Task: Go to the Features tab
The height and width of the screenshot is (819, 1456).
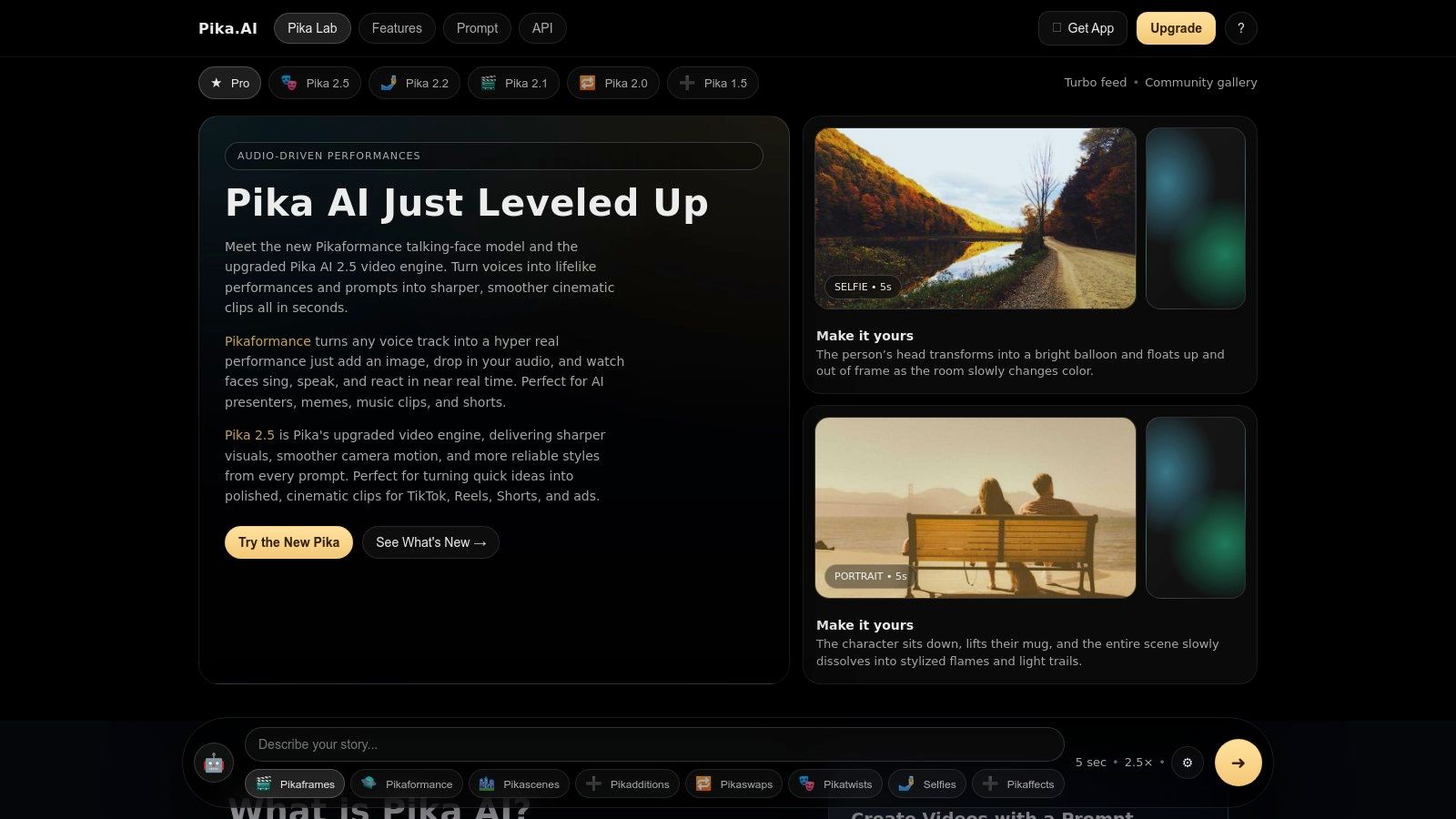Action: pos(397,28)
